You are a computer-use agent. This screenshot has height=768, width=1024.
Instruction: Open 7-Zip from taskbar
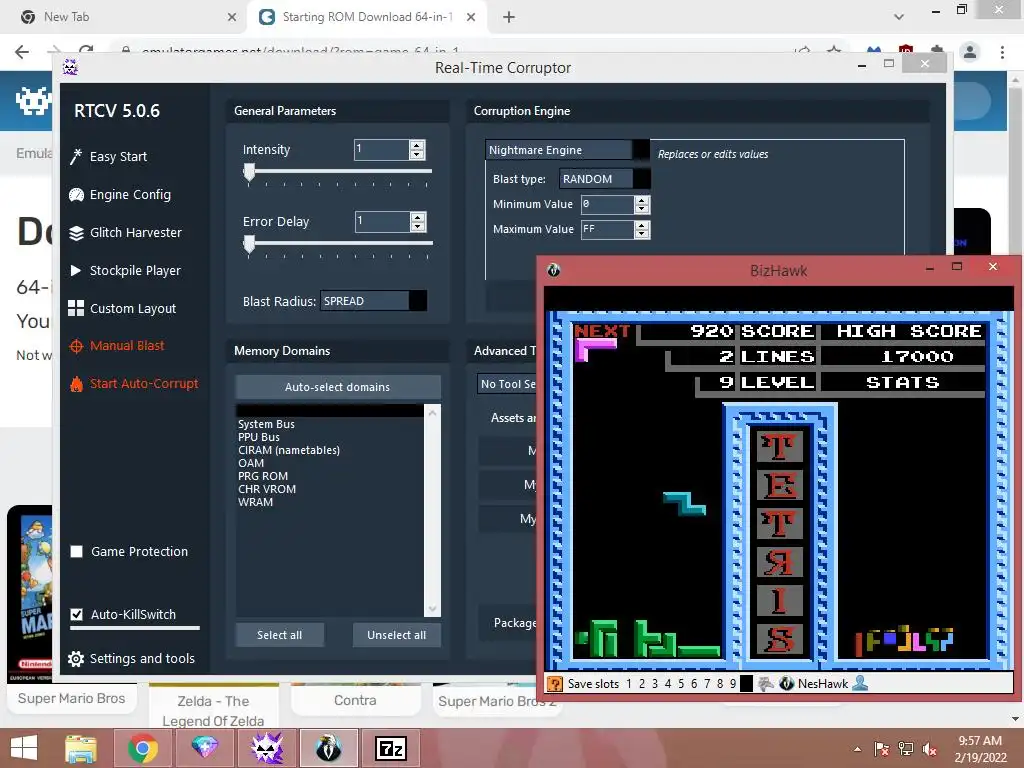pos(391,748)
